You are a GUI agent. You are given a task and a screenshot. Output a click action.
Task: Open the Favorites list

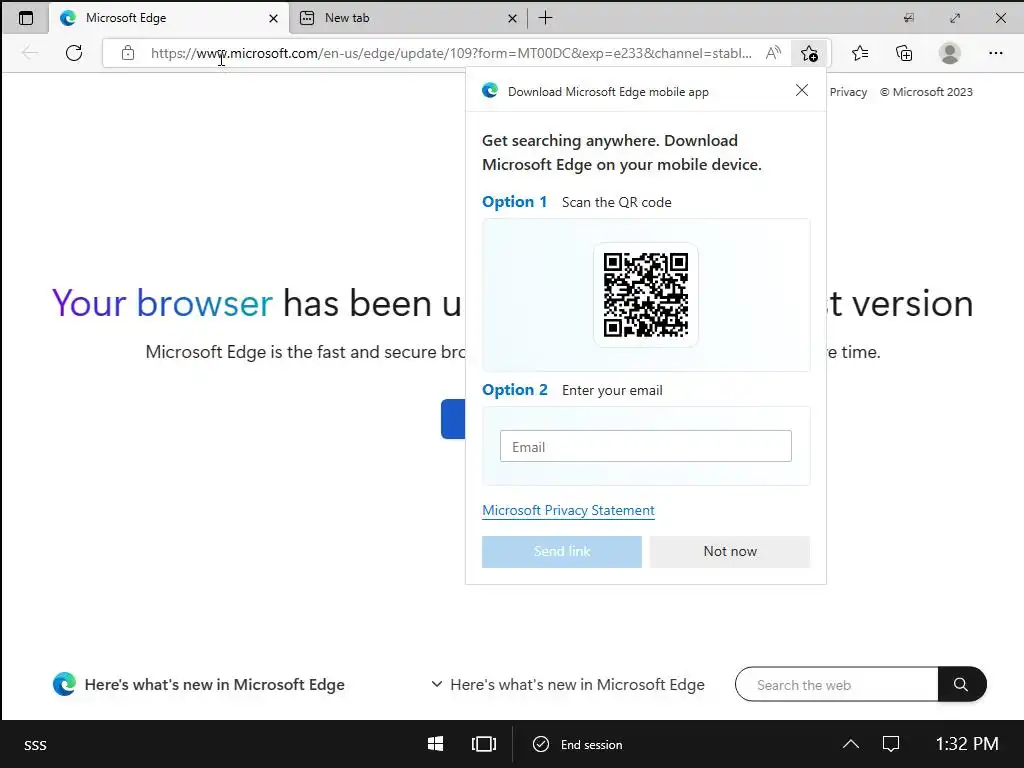tap(860, 53)
